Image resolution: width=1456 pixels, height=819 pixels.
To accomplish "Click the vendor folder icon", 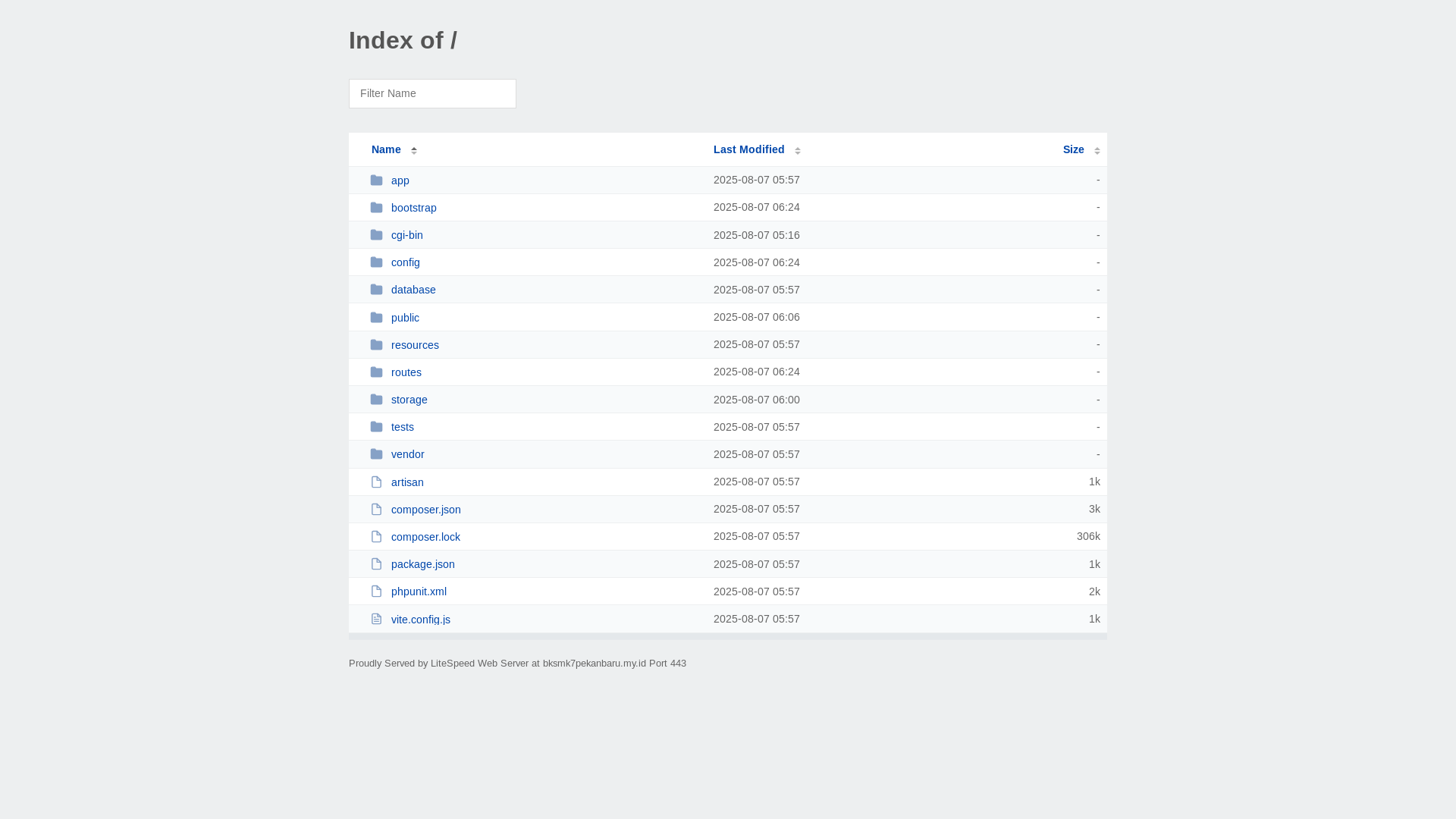I will (x=376, y=454).
